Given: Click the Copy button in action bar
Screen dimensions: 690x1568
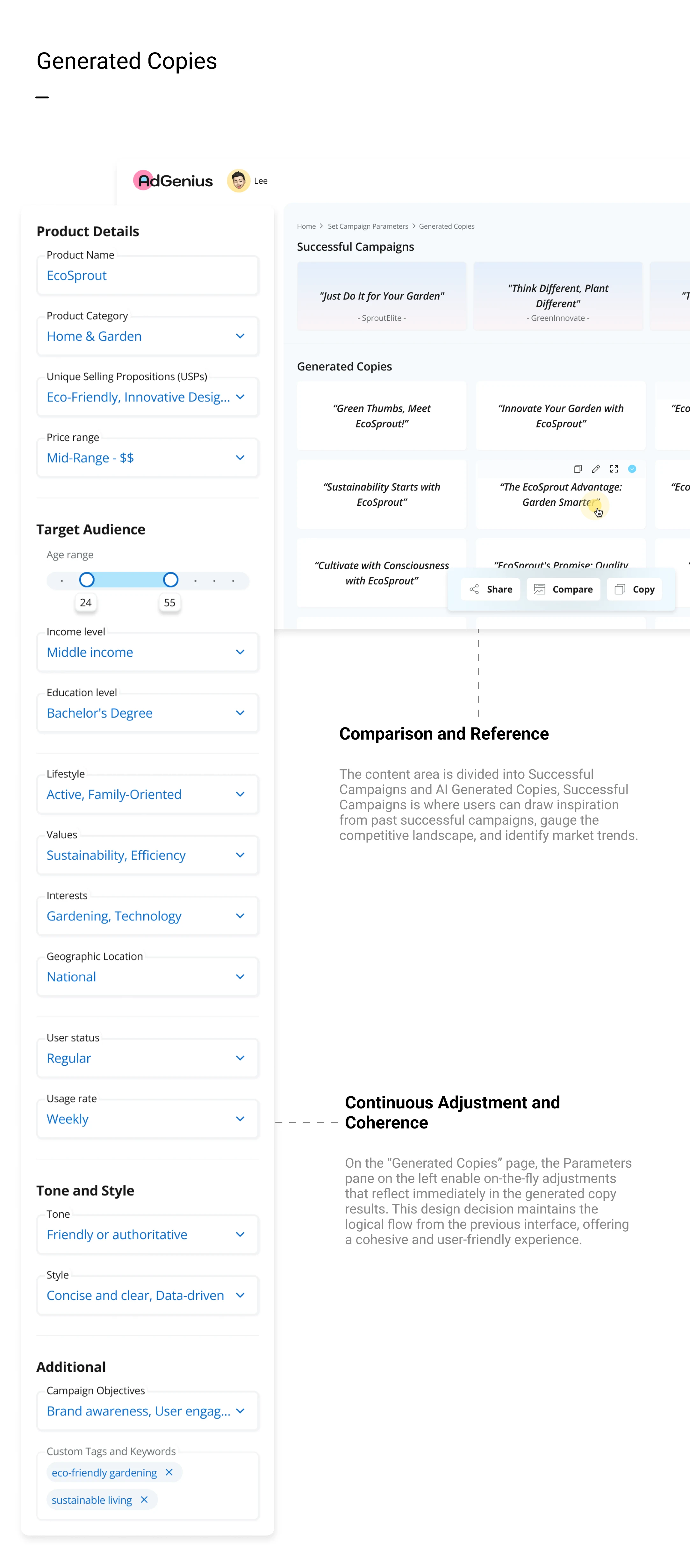Looking at the screenshot, I should (635, 589).
